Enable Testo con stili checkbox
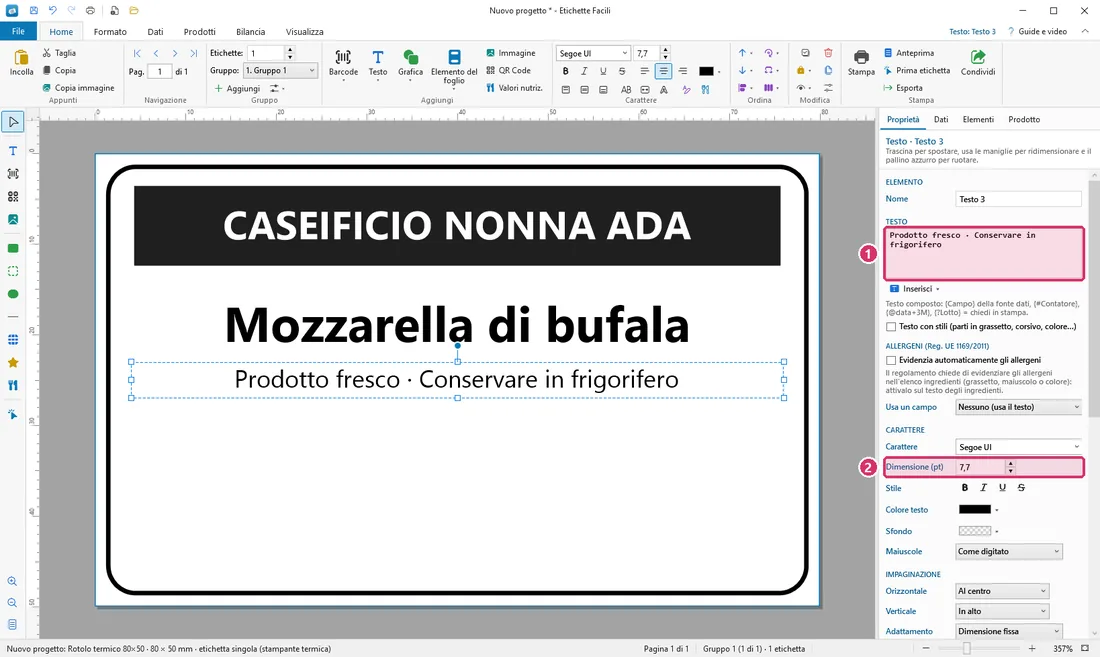 coord(891,327)
